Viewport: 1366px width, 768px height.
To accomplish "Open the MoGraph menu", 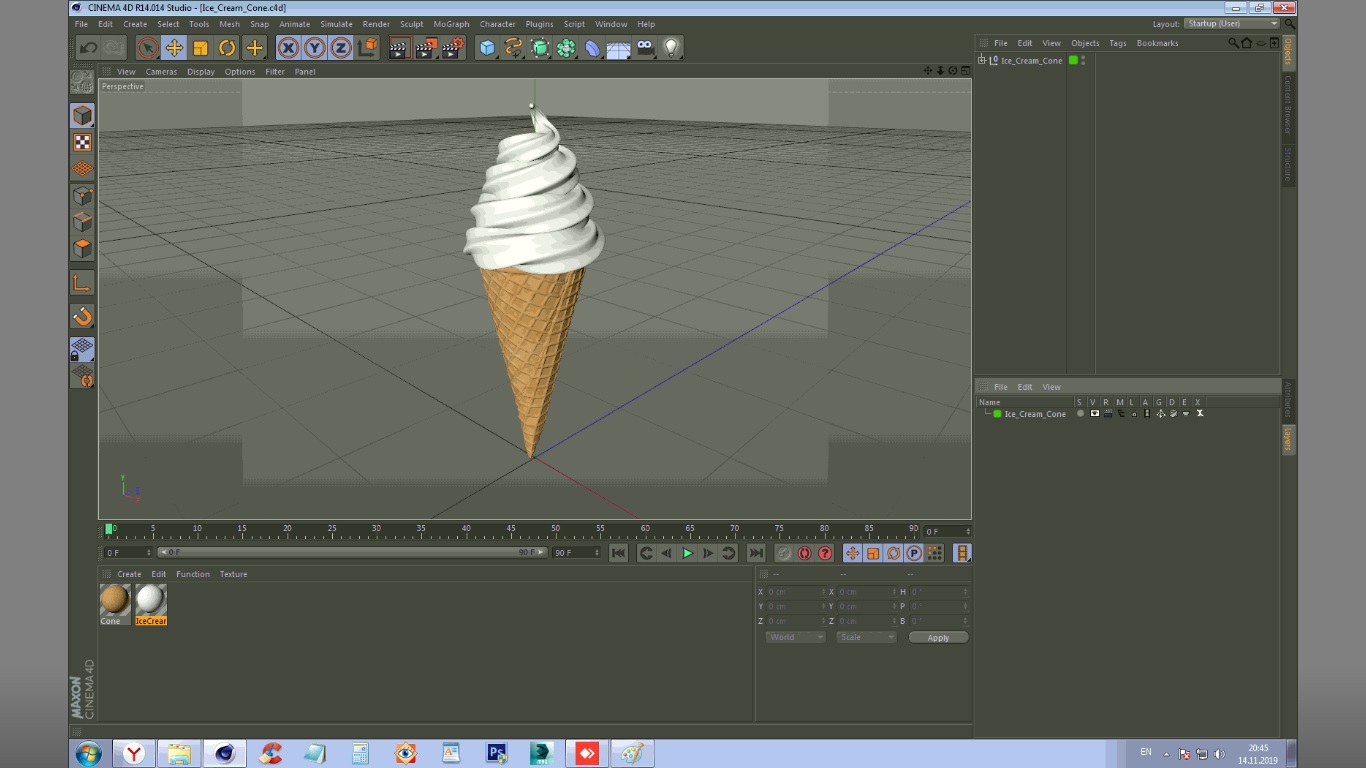I will [451, 24].
